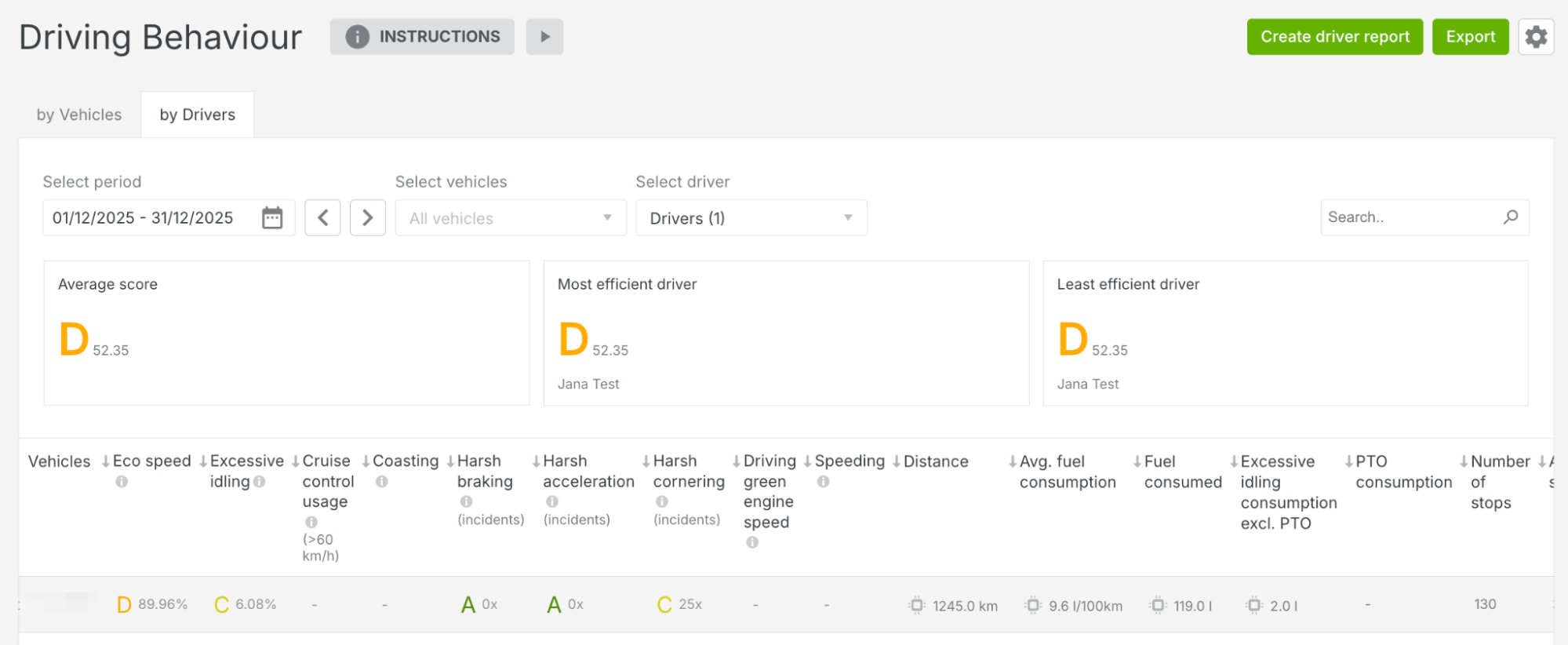The width and height of the screenshot is (1568, 645).
Task: Click the Export button
Action: pyautogui.click(x=1470, y=37)
